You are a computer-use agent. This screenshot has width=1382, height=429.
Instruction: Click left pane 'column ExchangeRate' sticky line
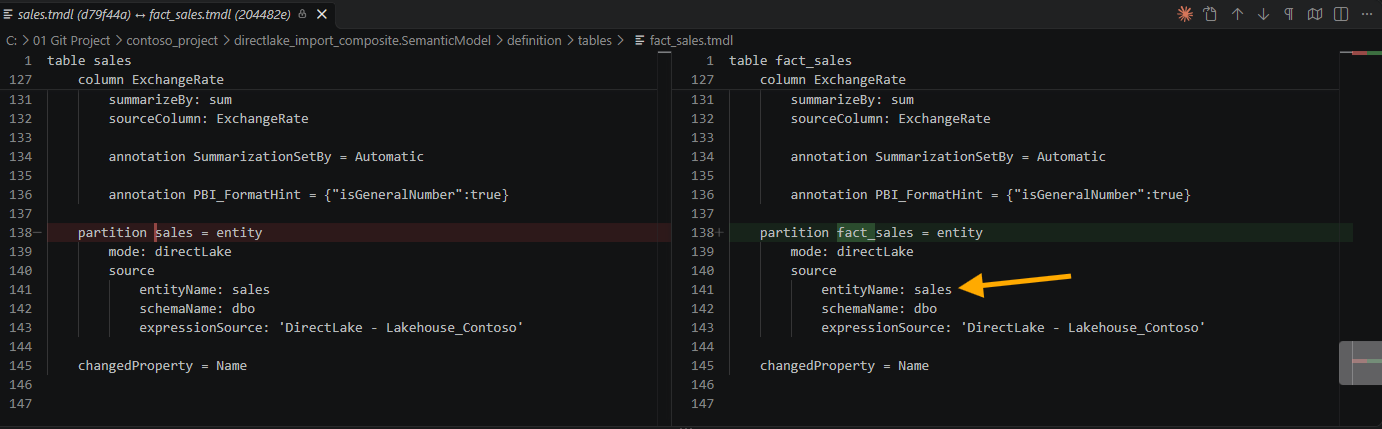pyautogui.click(x=151, y=80)
